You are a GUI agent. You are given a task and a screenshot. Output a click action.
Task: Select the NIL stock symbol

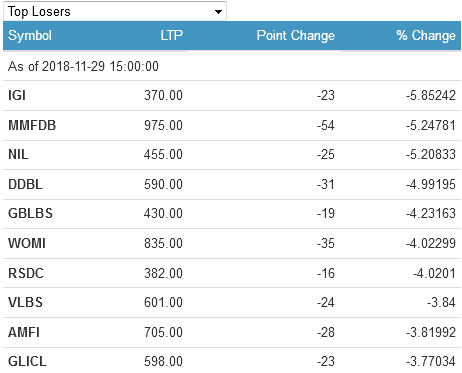pyautogui.click(x=18, y=154)
